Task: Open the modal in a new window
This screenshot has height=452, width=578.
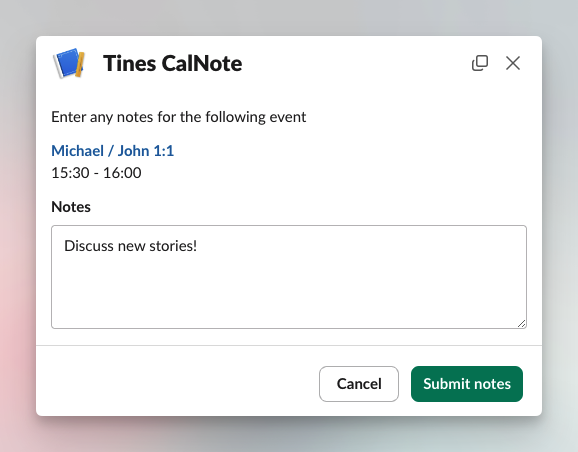Action: [x=480, y=63]
